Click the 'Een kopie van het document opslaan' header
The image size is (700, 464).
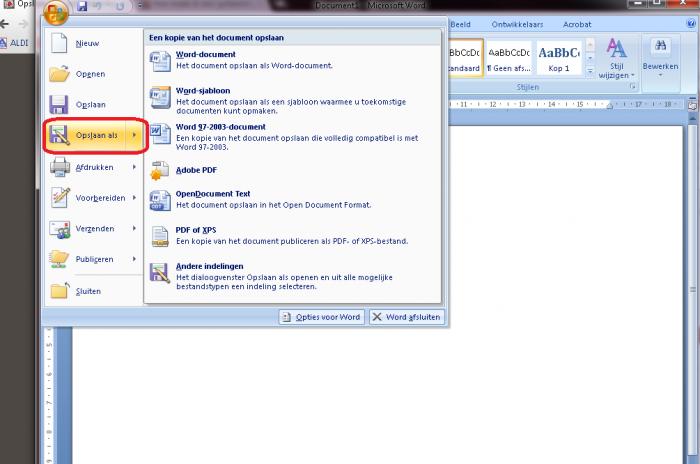(216, 38)
